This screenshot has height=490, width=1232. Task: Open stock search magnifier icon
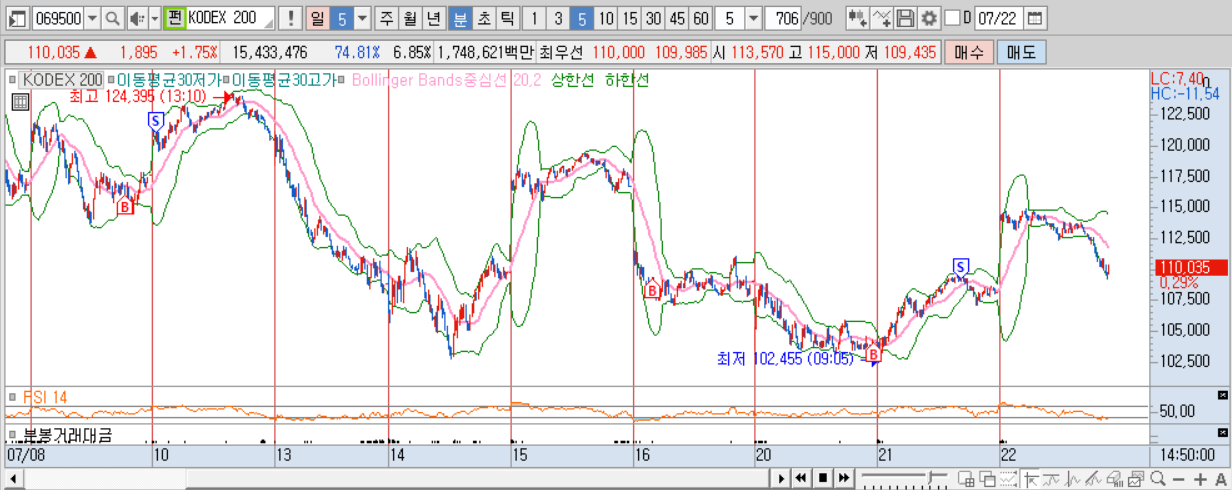(x=113, y=18)
